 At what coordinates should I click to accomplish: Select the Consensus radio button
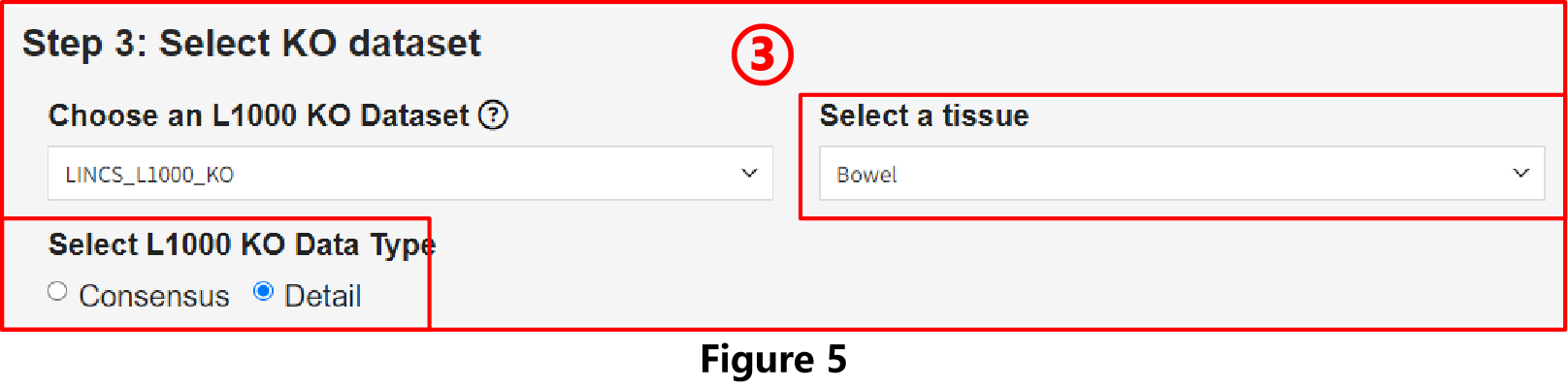[x=57, y=292]
